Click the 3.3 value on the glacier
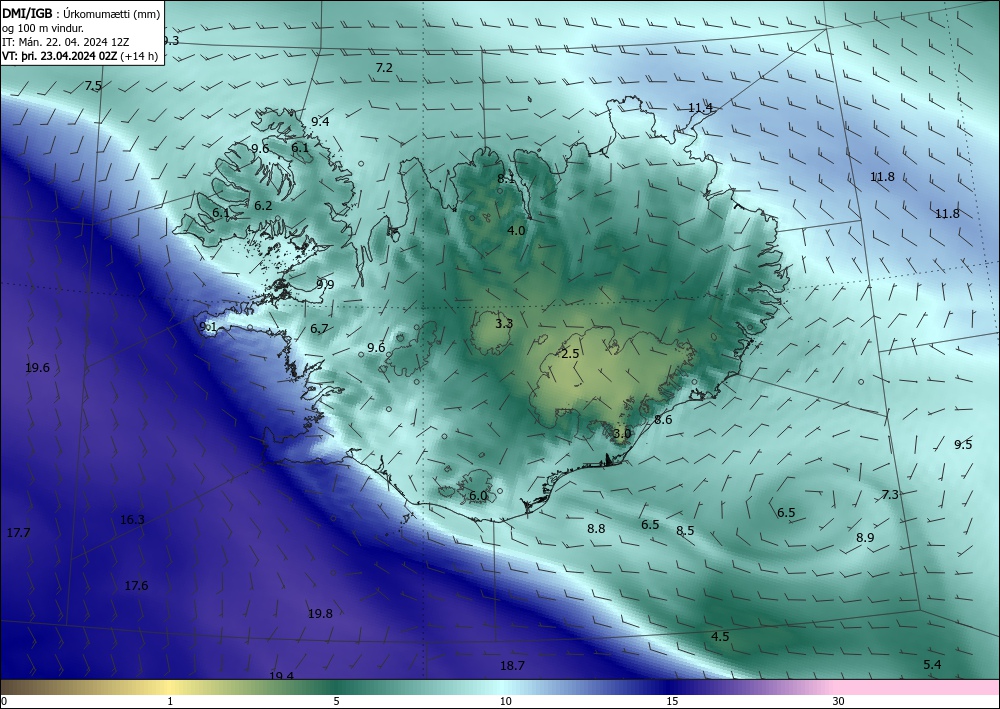This screenshot has height=709, width=1000. (x=504, y=324)
